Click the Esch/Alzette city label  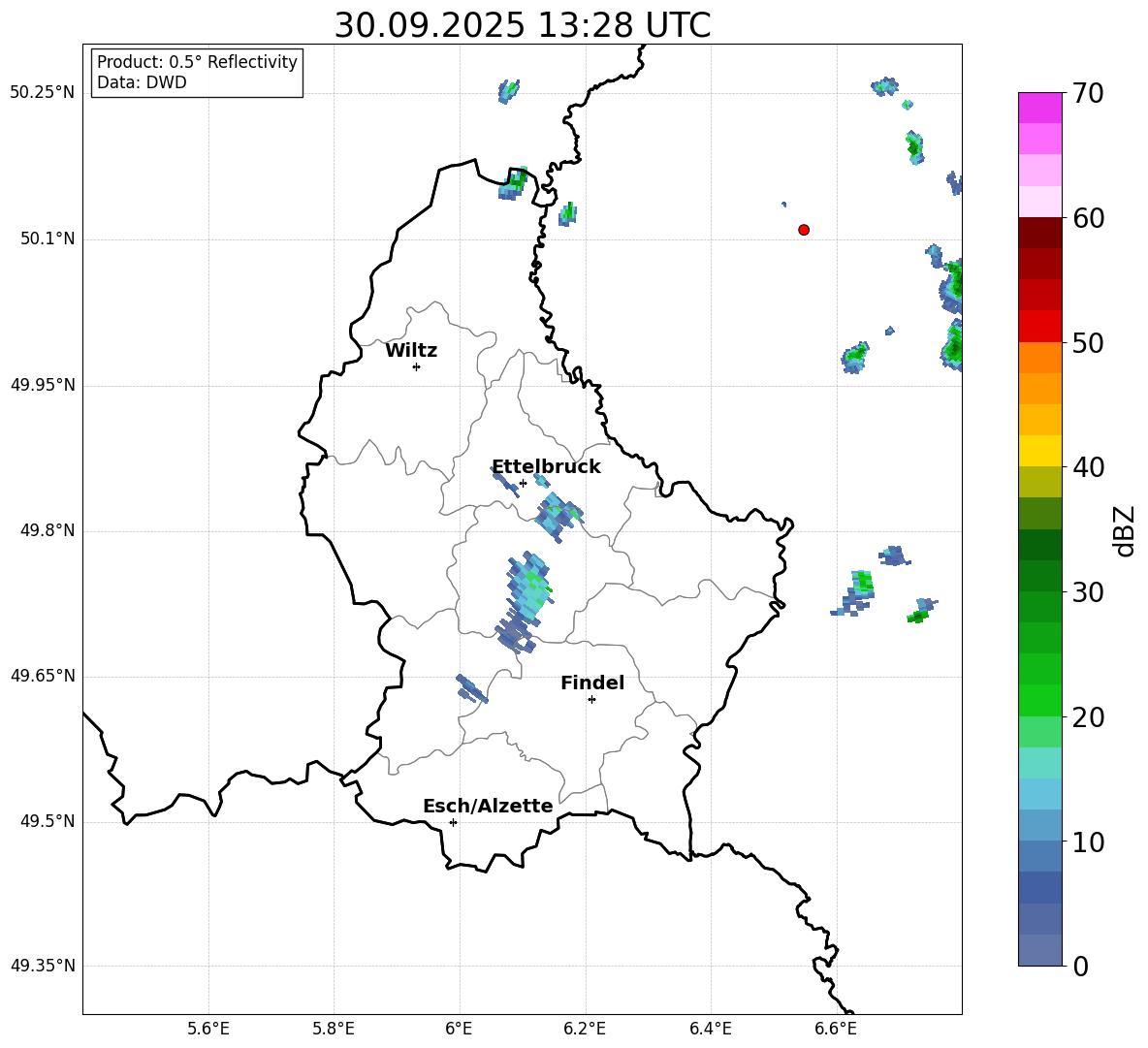tap(488, 807)
